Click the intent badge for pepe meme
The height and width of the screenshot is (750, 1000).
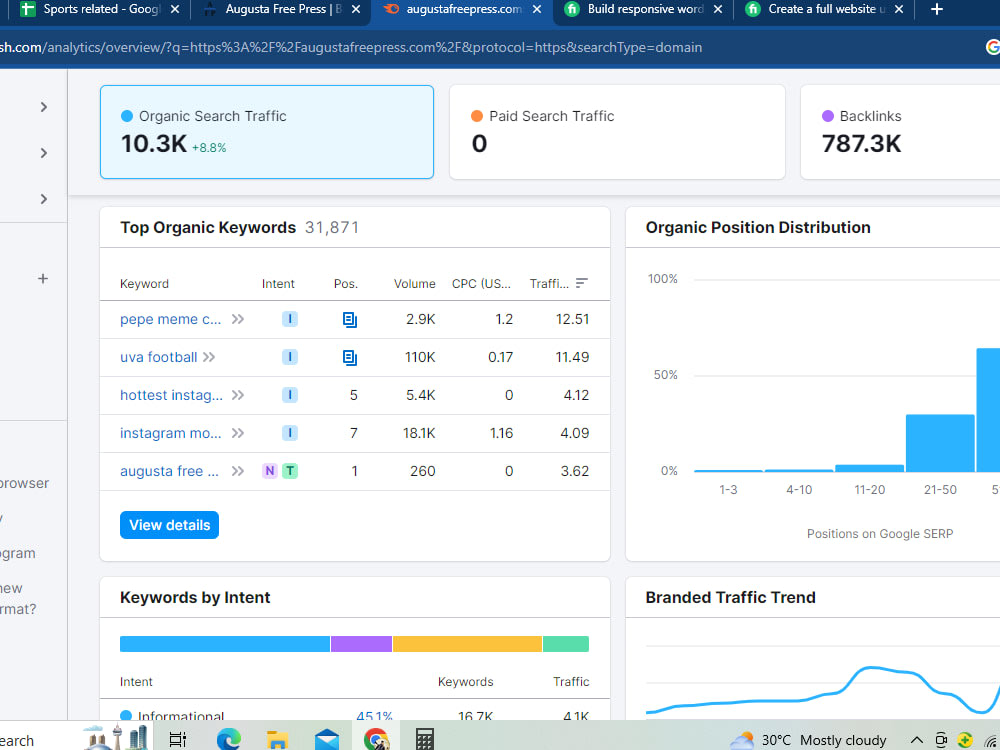click(290, 319)
